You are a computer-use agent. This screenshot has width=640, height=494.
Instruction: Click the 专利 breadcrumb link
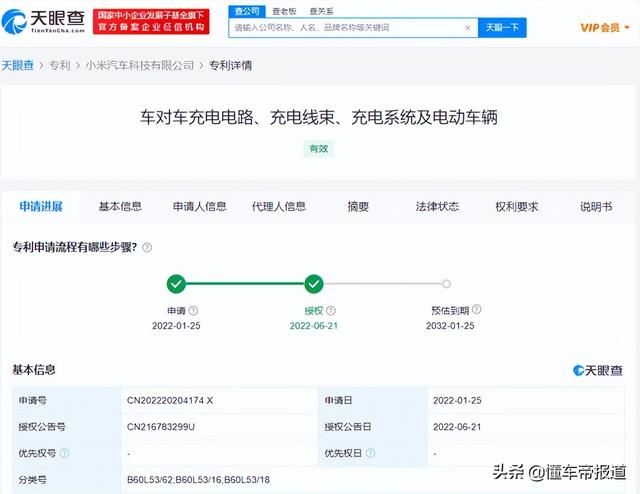[x=61, y=66]
